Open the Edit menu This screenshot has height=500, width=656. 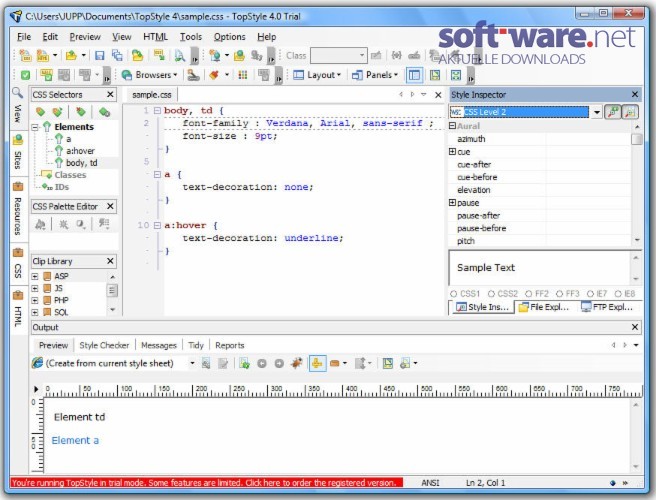click(x=50, y=37)
